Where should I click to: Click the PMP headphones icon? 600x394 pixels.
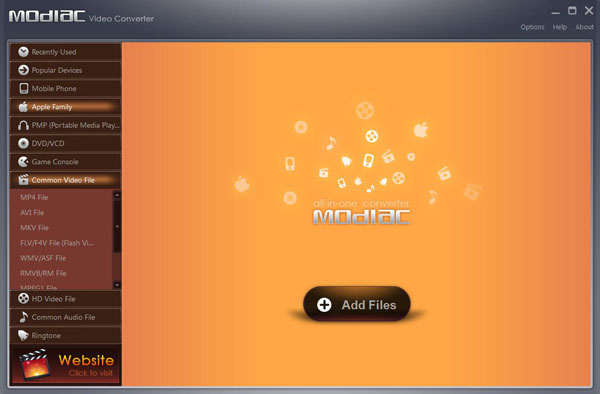(x=23, y=125)
